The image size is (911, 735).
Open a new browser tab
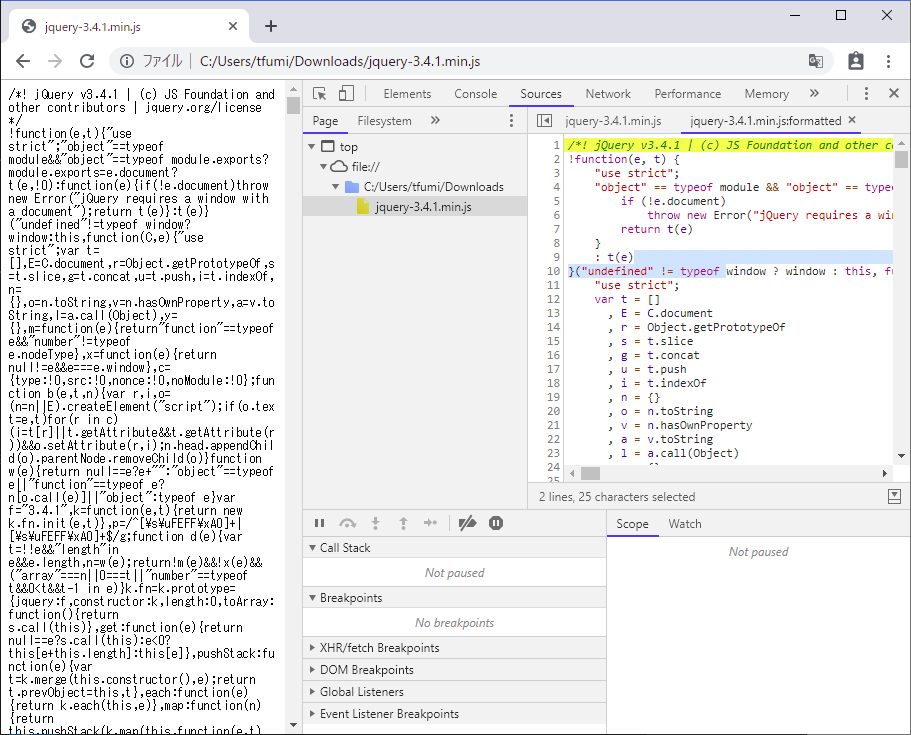(x=271, y=26)
